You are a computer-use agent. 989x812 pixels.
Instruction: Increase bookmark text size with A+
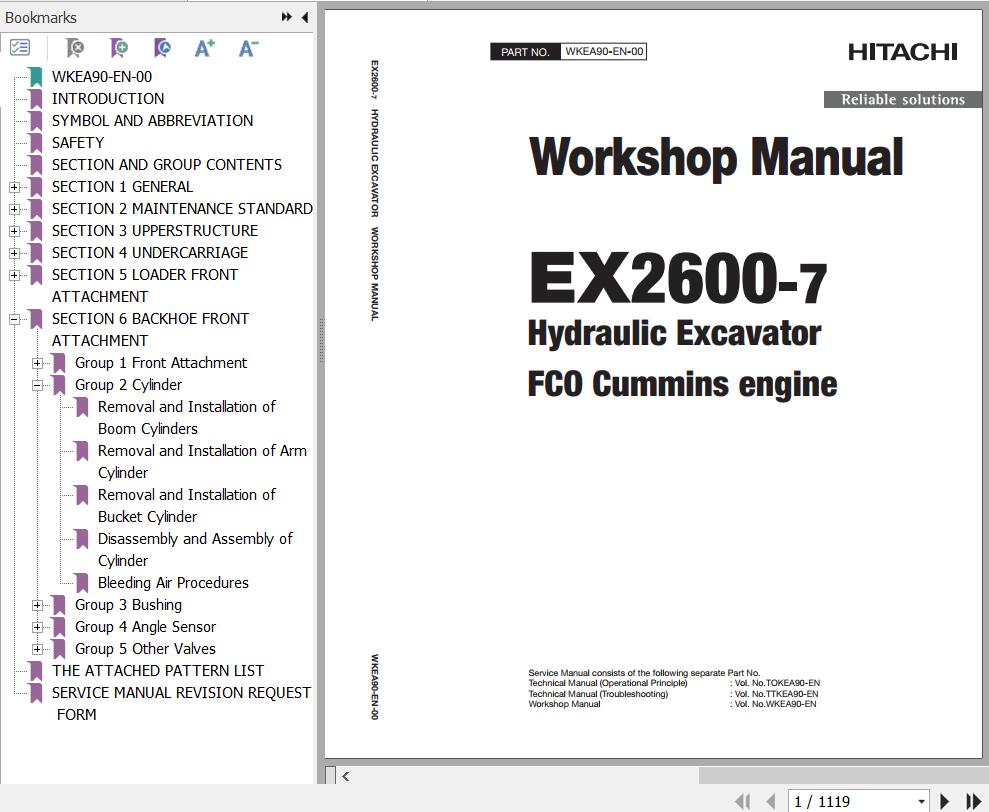pyautogui.click(x=204, y=48)
